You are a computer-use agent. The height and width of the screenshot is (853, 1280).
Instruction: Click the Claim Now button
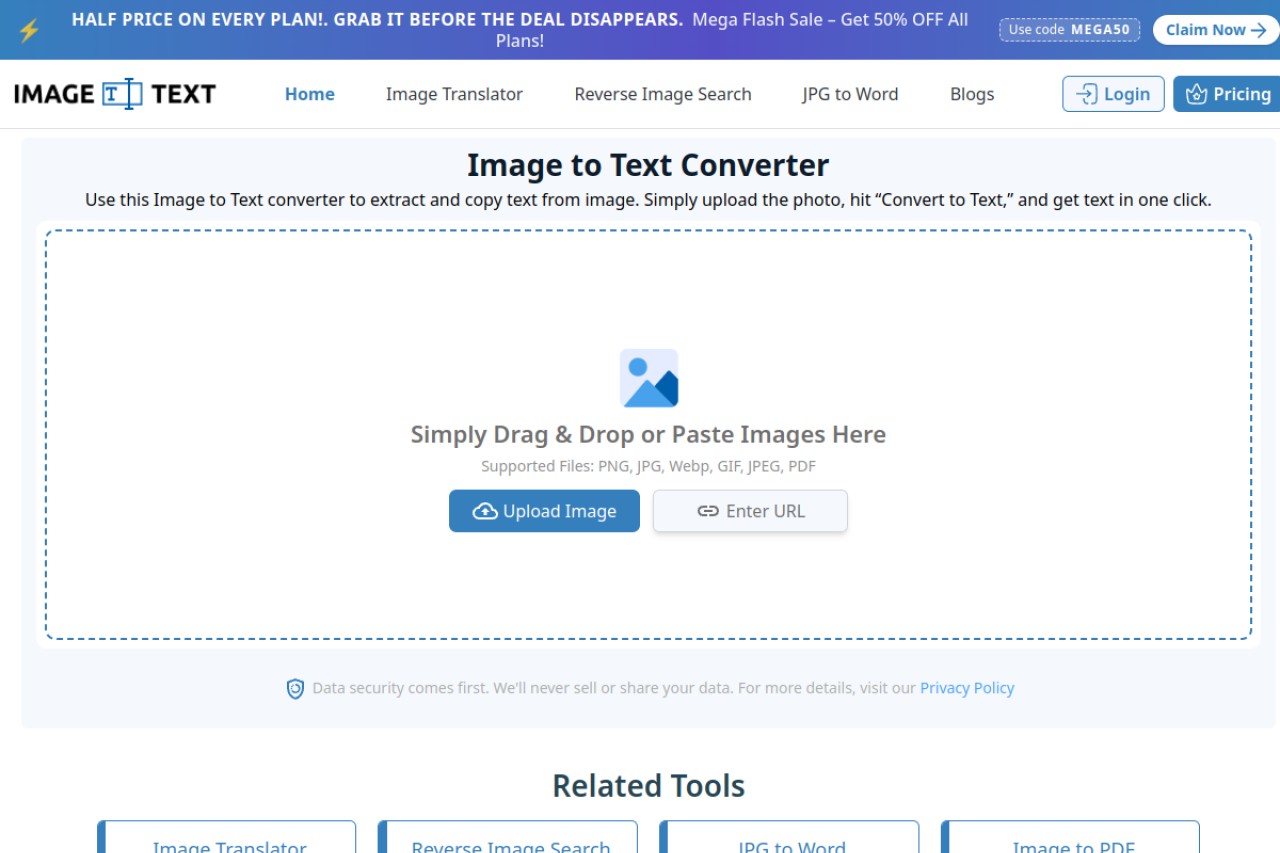[1216, 30]
